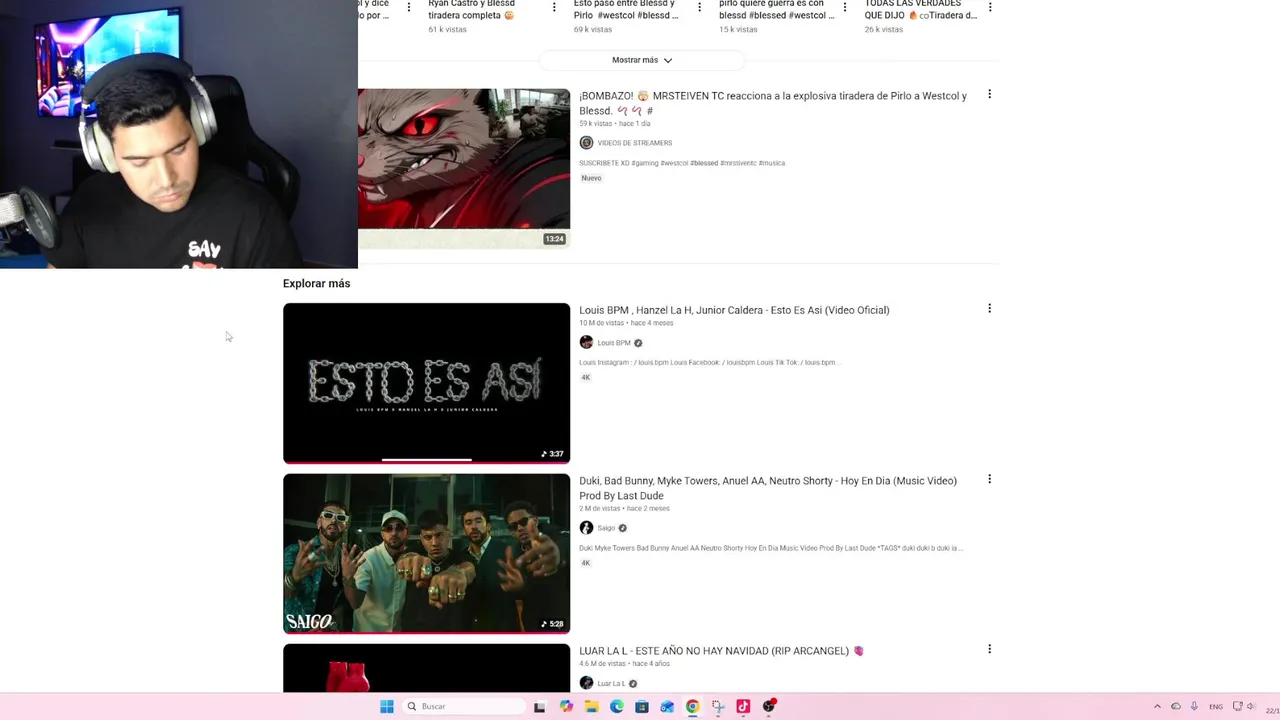The image size is (1280, 720).
Task: Open options for the cut-off leftmost short
Action: pos(408,7)
